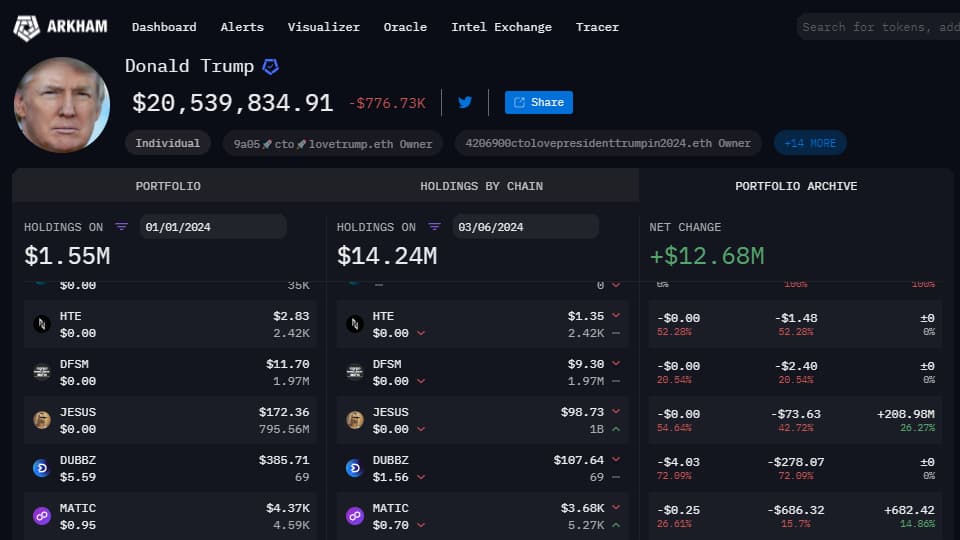Focus the search for tokens field
This screenshot has height=540, width=960.
878,27
